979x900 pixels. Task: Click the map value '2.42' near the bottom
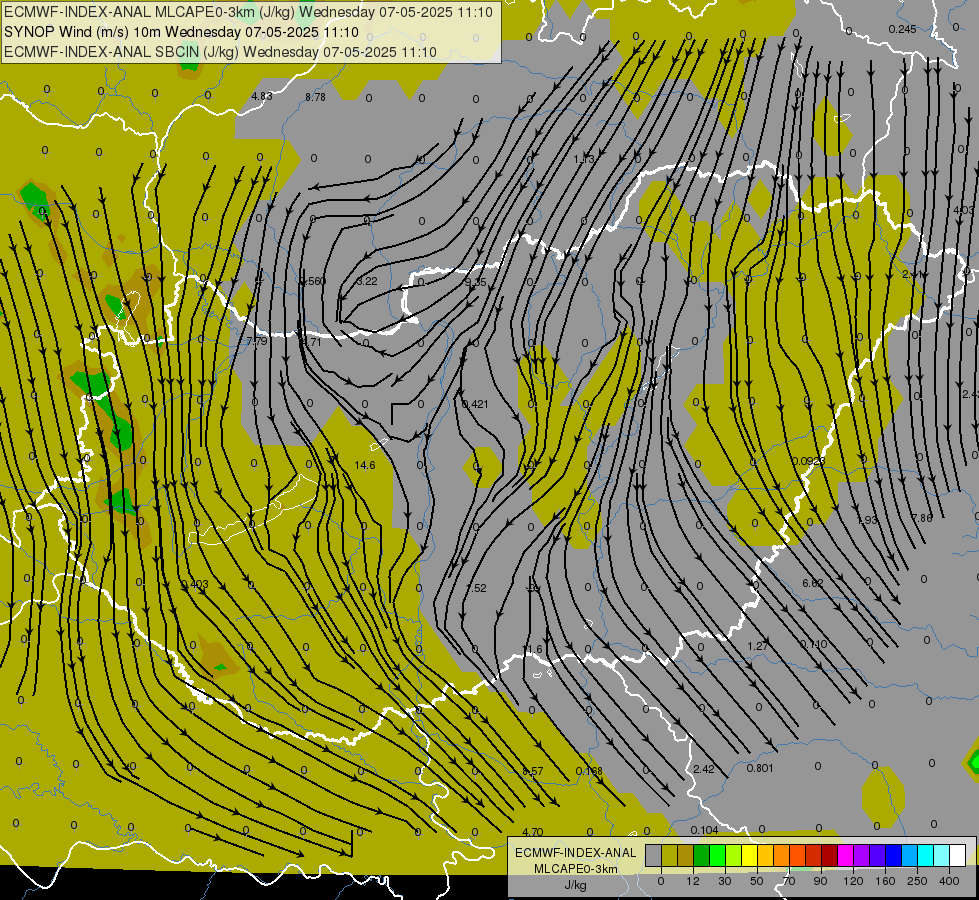click(704, 769)
